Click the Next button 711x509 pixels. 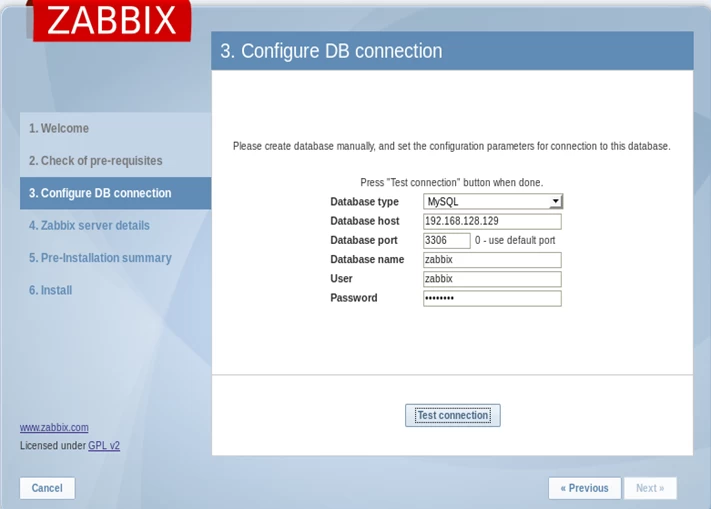pyautogui.click(x=650, y=488)
